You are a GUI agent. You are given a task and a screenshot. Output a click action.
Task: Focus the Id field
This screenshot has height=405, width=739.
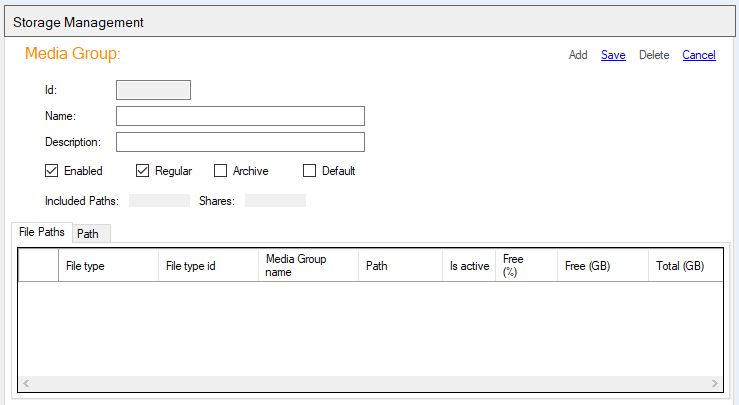click(x=154, y=90)
